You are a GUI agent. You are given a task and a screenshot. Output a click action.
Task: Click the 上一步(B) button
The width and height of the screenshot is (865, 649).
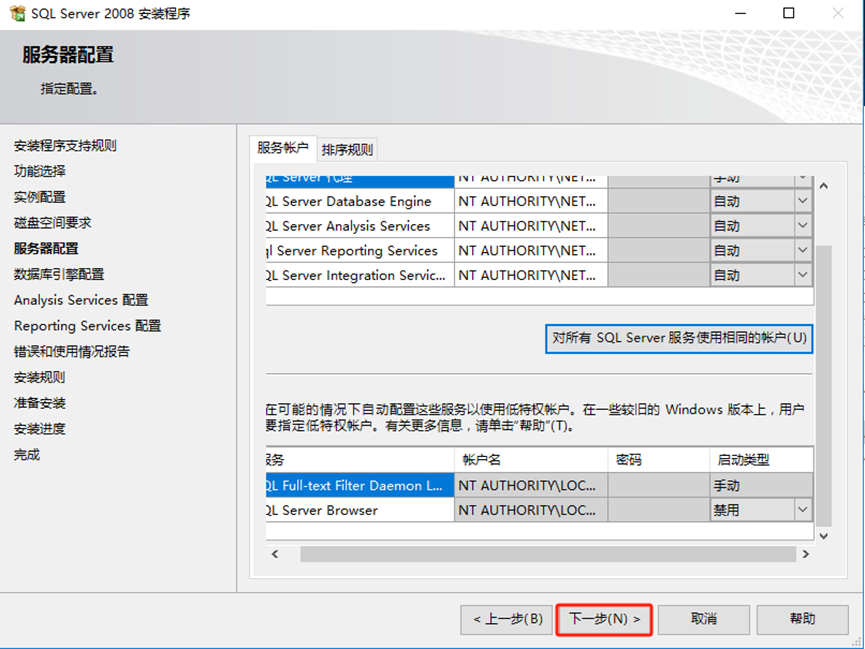[x=507, y=619]
